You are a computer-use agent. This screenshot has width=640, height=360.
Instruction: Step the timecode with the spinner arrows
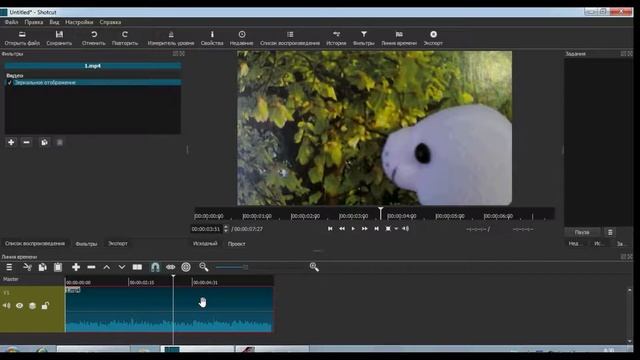[x=226, y=229]
